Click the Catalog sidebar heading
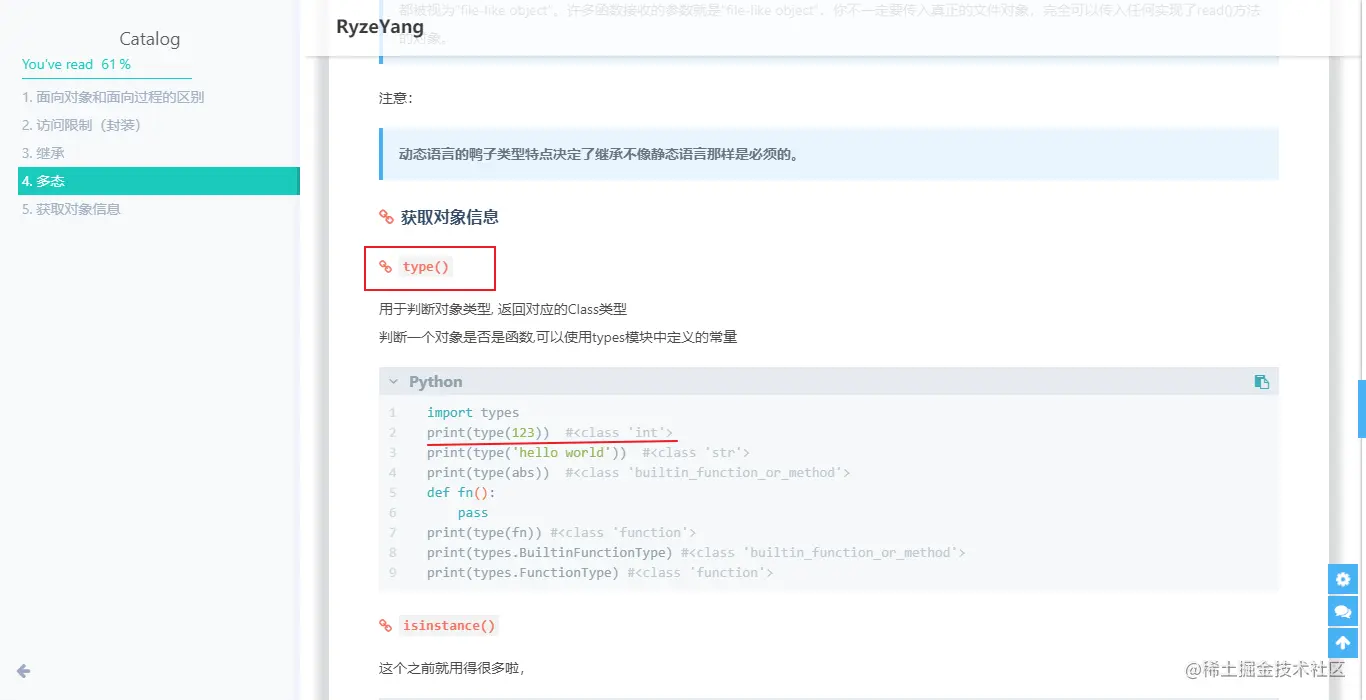This screenshot has width=1366, height=700. (150, 39)
